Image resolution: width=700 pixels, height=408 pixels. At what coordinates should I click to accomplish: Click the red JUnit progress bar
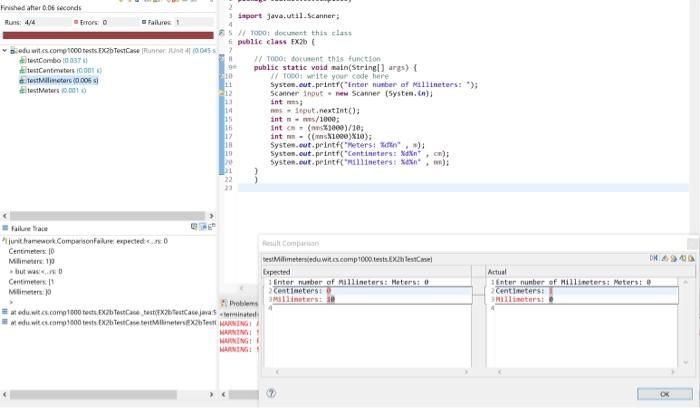(108, 35)
